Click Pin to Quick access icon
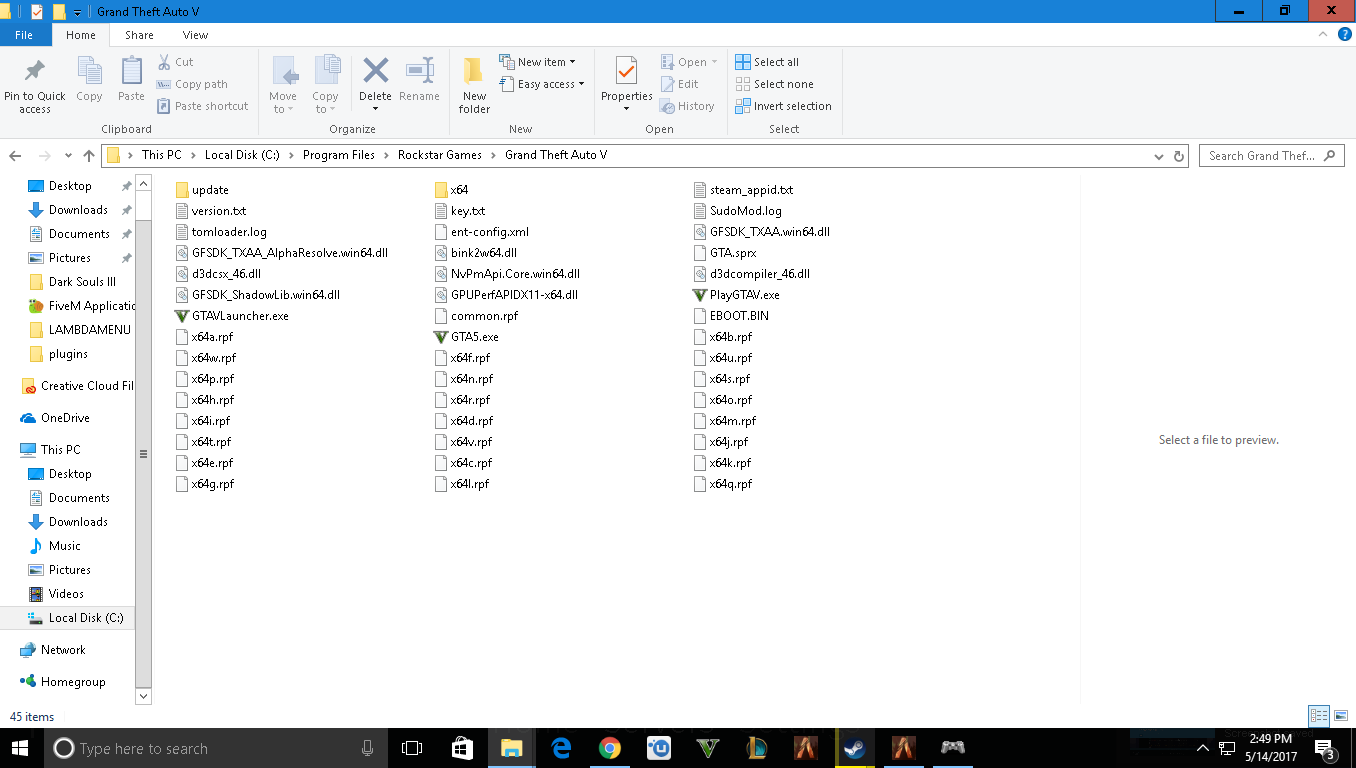 coord(35,71)
